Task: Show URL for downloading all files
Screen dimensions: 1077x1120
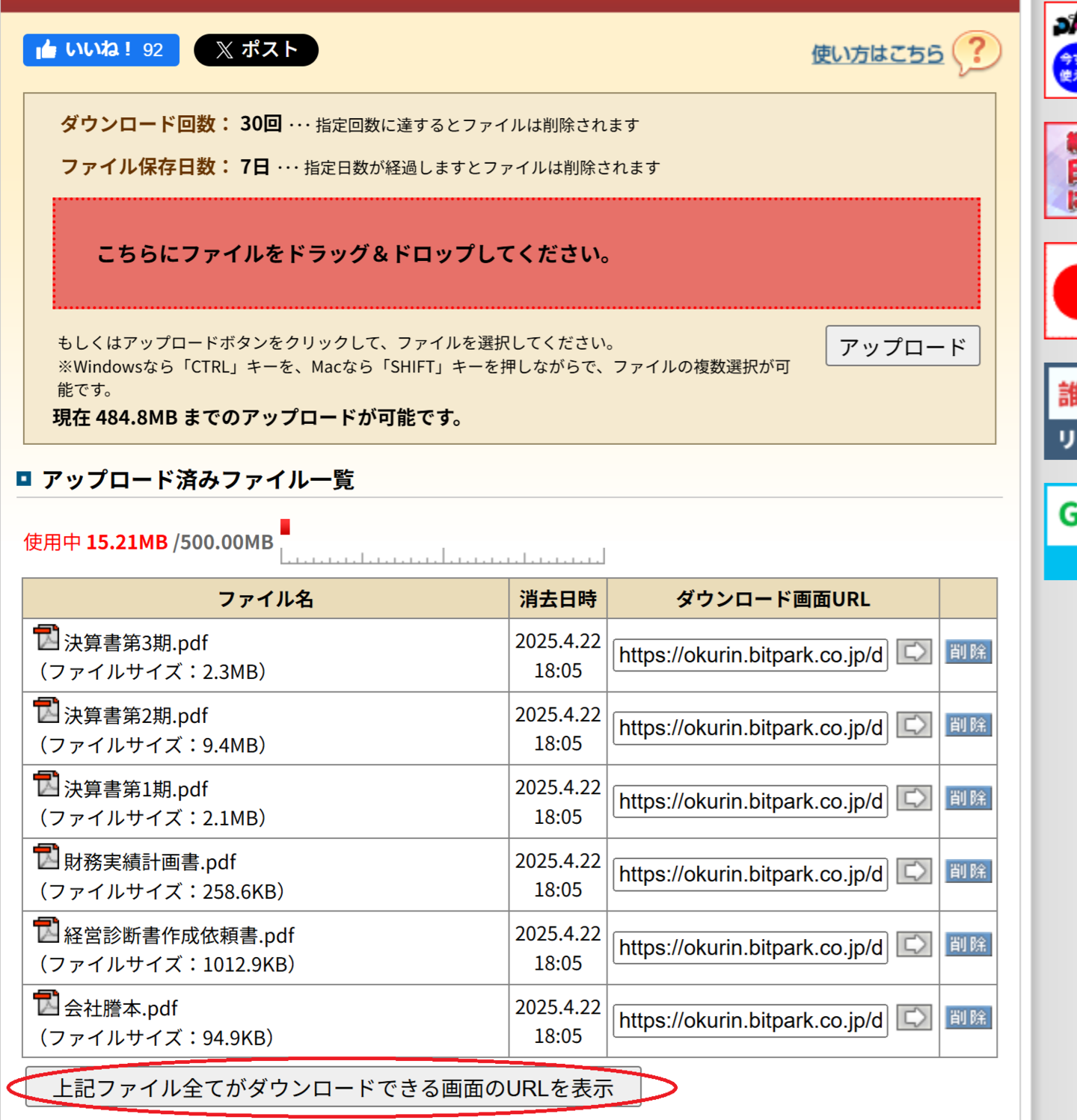Action: click(x=334, y=1088)
